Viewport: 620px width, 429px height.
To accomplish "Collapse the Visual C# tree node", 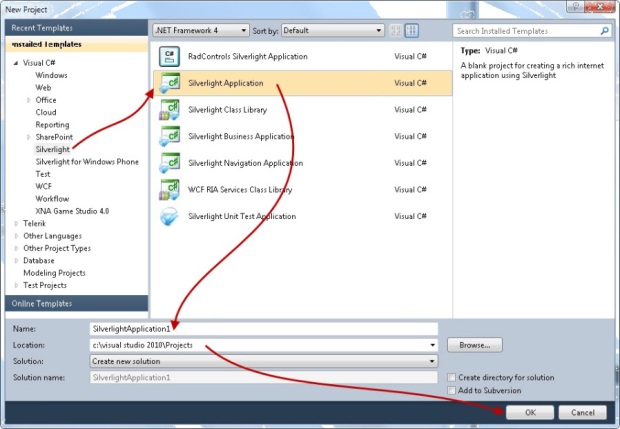I will pyautogui.click(x=16, y=63).
